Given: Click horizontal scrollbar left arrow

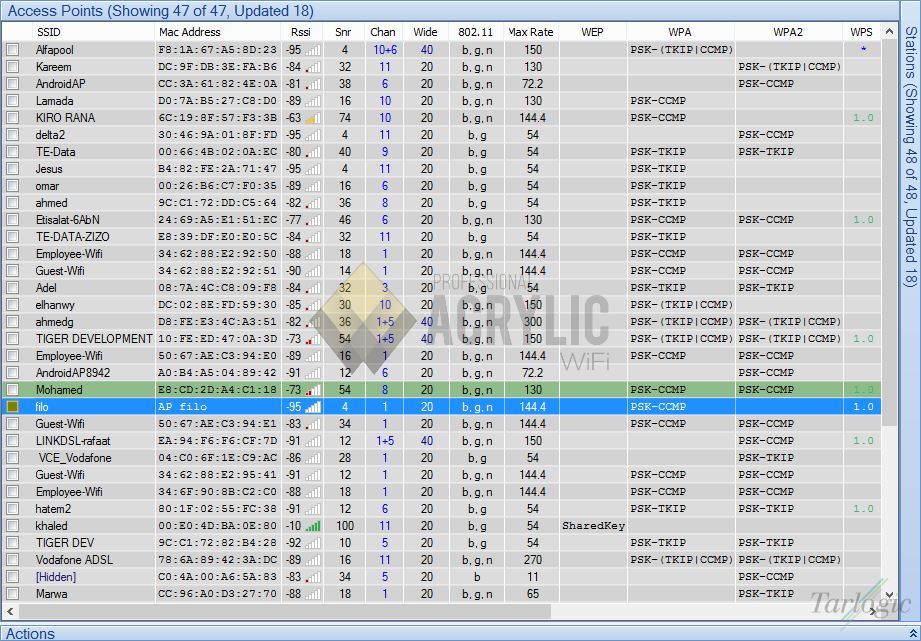Looking at the screenshot, I should tap(11, 612).
